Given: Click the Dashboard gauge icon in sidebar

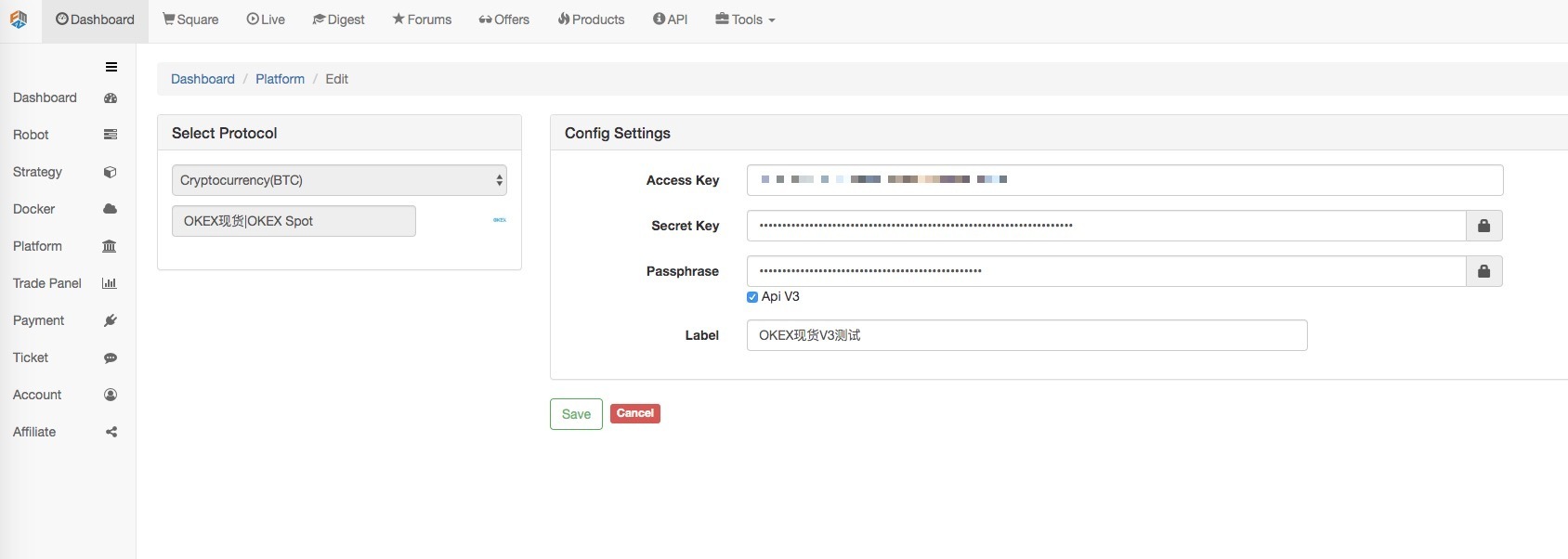Looking at the screenshot, I should pos(111,98).
